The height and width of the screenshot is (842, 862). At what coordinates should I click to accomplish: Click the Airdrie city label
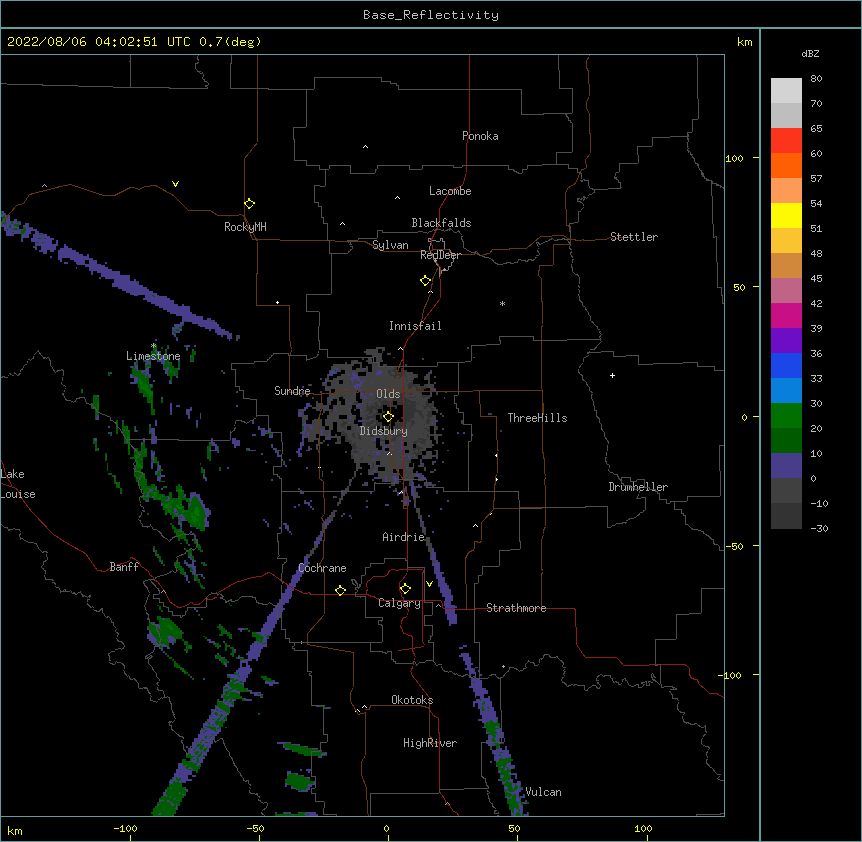(403, 537)
